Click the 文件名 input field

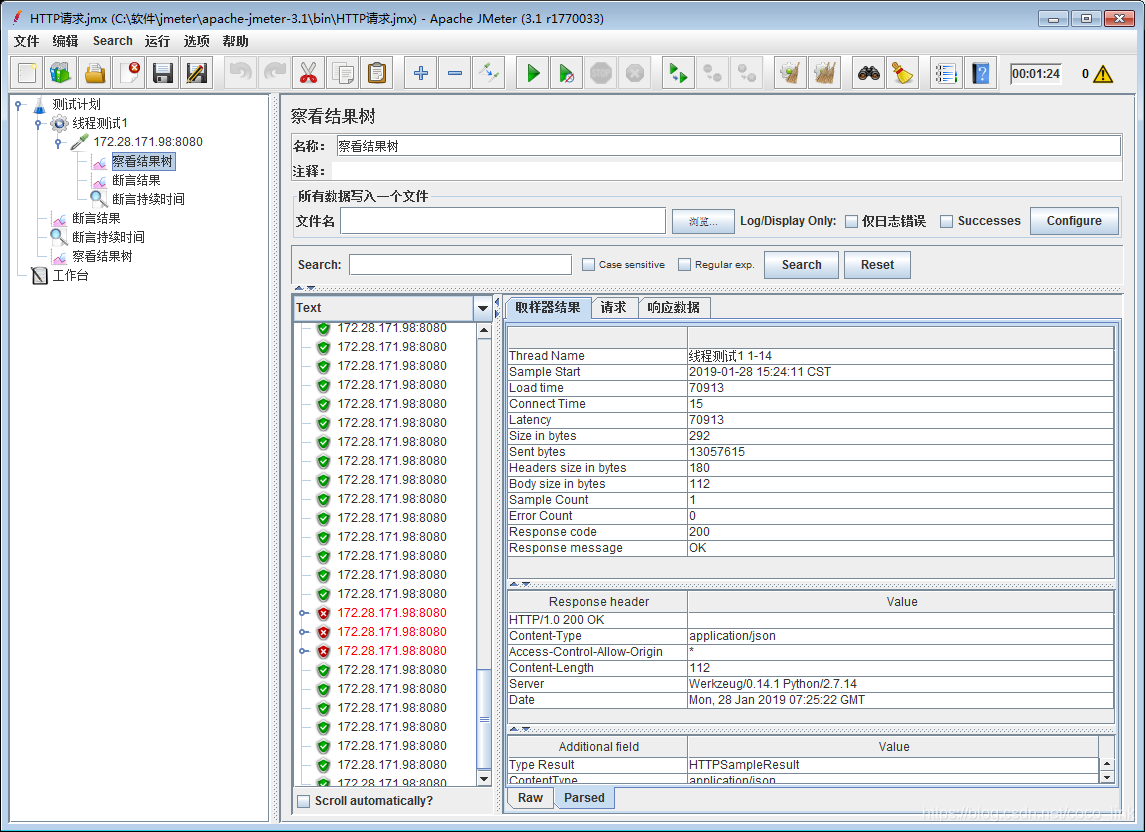[502, 221]
